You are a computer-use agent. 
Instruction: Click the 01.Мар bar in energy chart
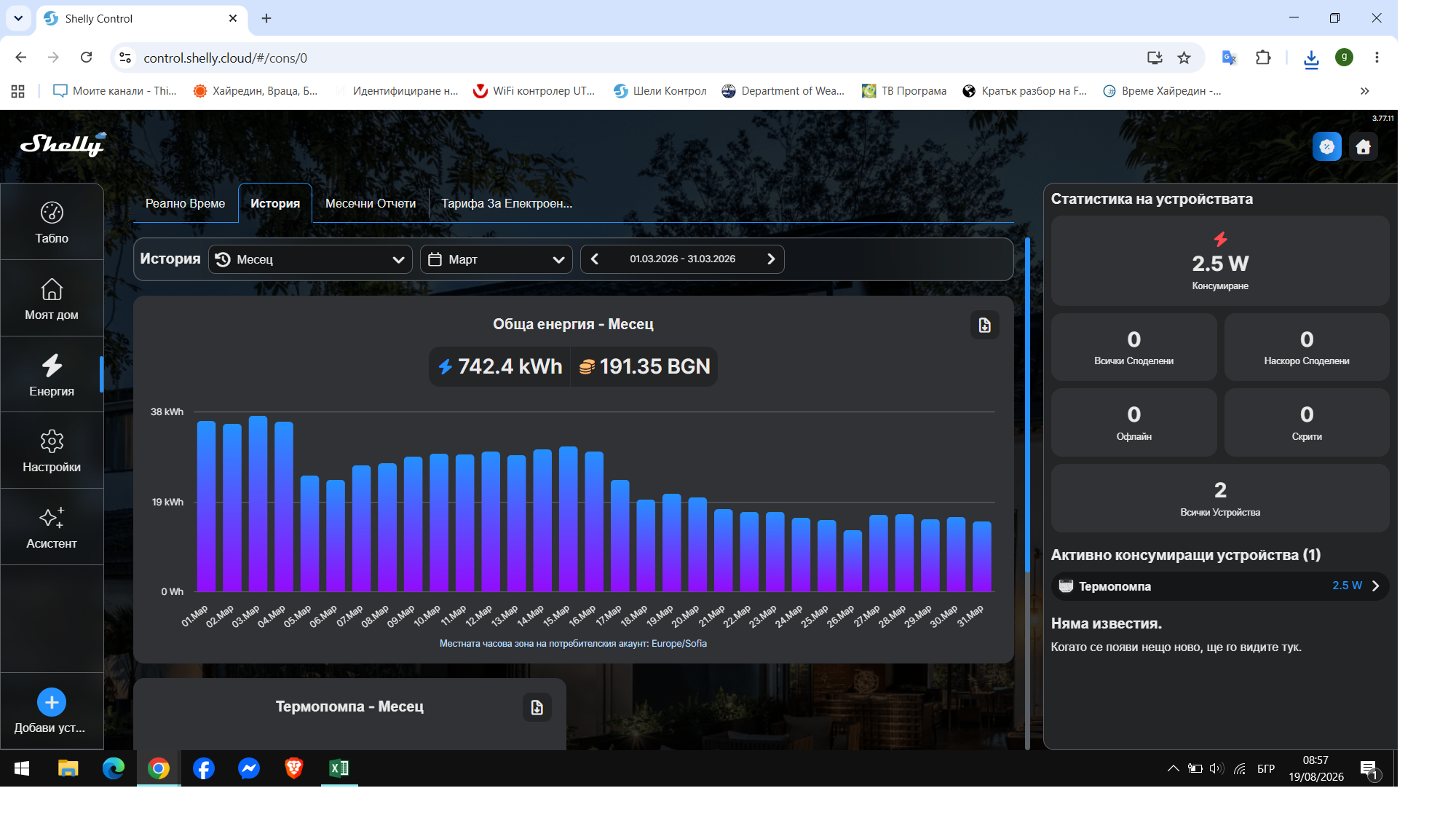tap(206, 506)
